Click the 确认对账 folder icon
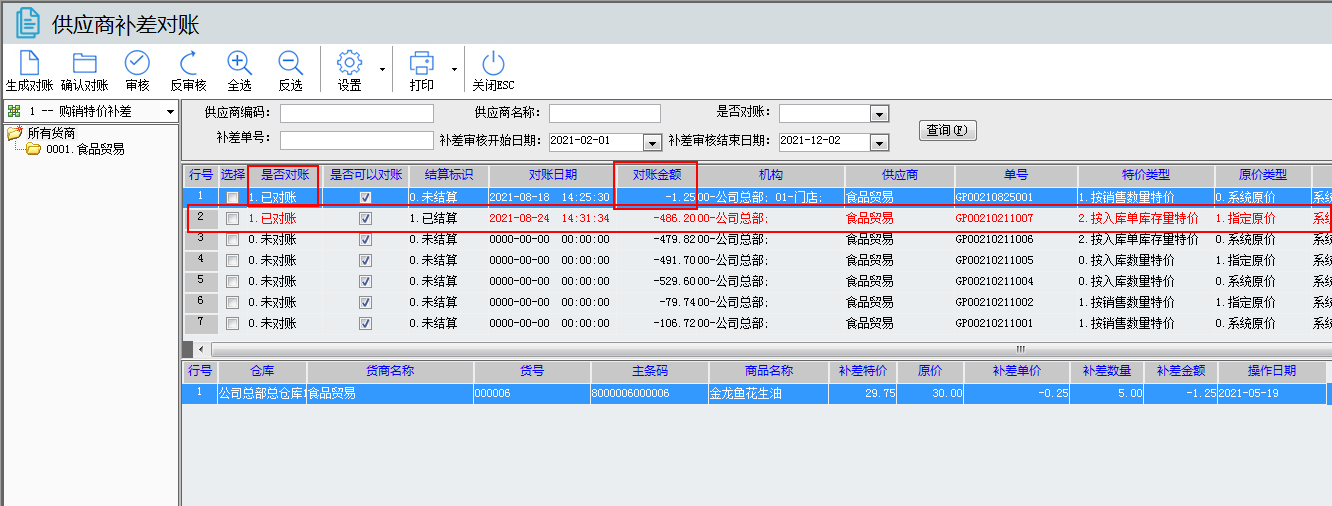The width and height of the screenshot is (1332, 506). click(x=84, y=63)
